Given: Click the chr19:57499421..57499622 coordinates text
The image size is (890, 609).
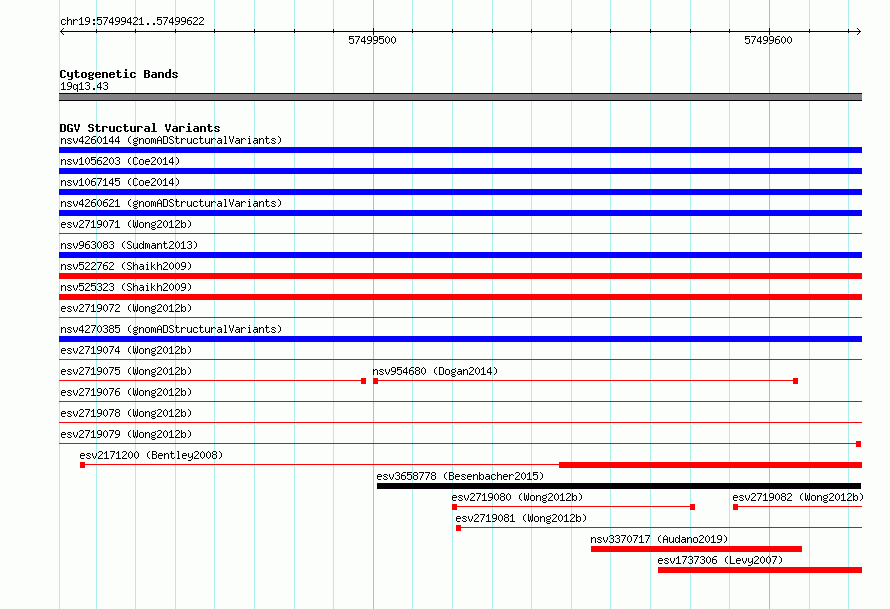Looking at the screenshot, I should 132,21.
